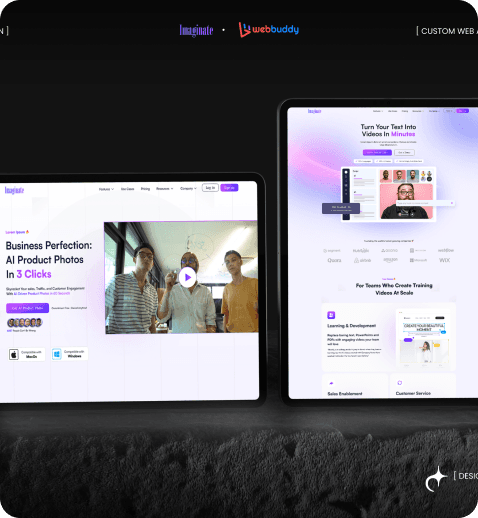Click the 'Customer Service' card title
The image size is (478, 518).
pyautogui.click(x=413, y=393)
